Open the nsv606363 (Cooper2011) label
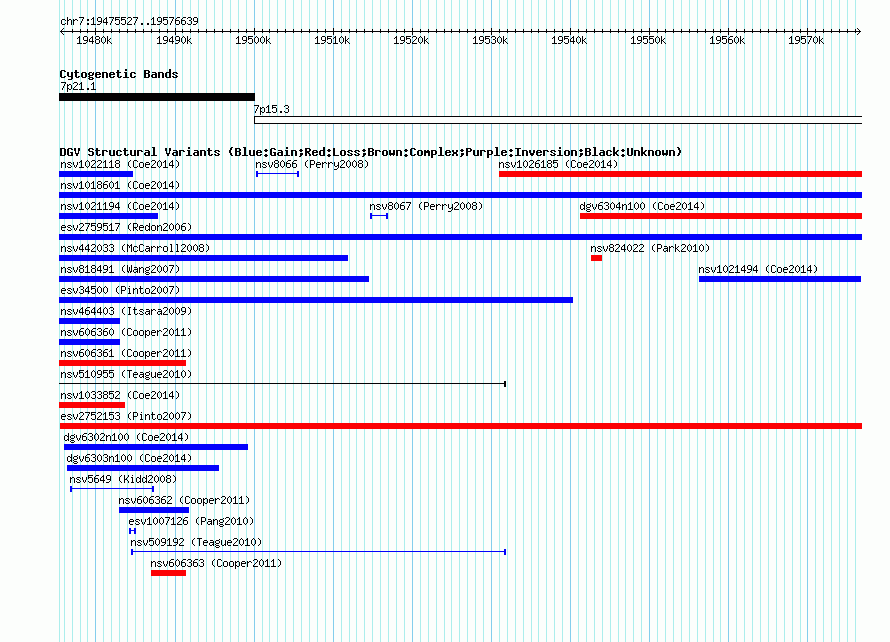 216,563
